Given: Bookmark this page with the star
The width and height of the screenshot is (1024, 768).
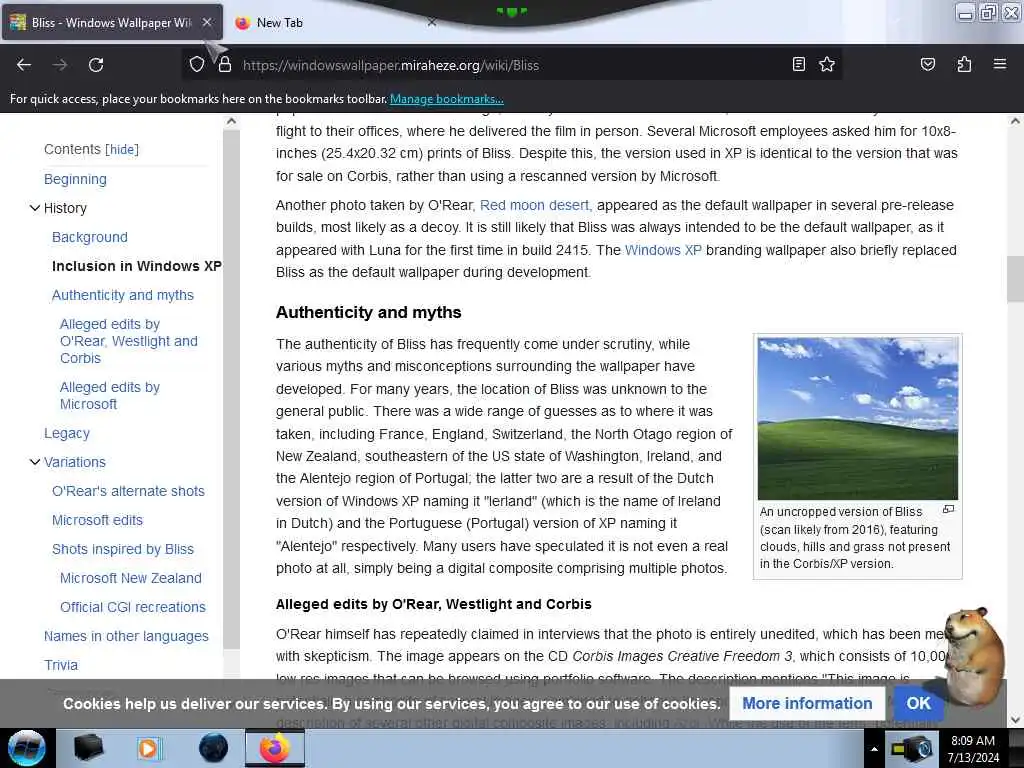Looking at the screenshot, I should click(827, 64).
